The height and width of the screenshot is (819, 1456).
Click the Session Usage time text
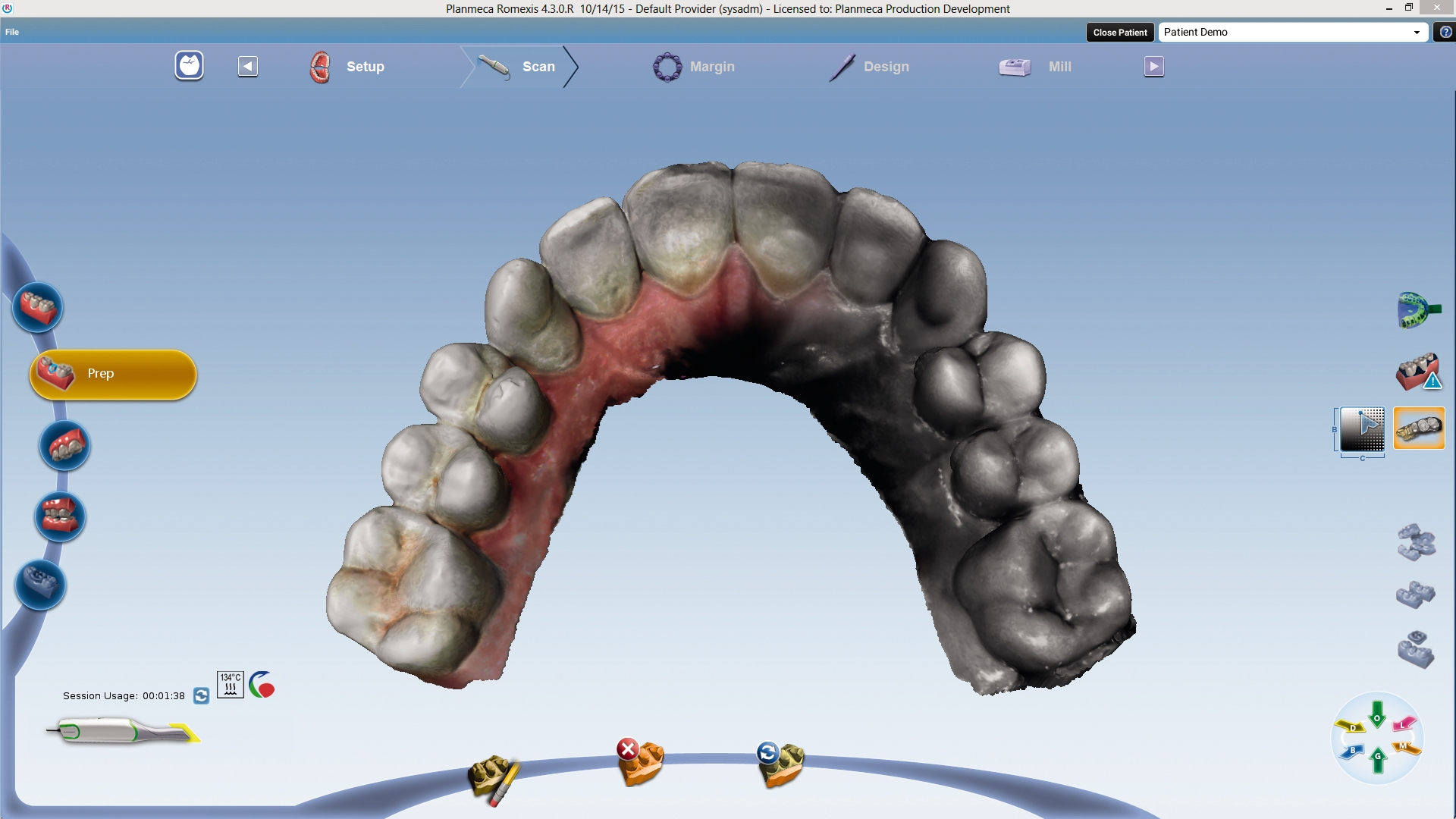click(124, 695)
